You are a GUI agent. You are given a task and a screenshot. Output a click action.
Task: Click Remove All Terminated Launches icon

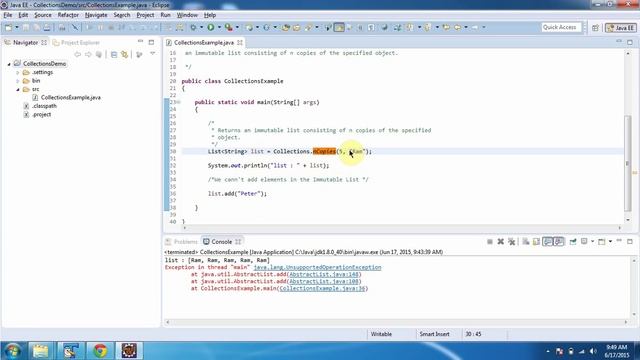511,242
